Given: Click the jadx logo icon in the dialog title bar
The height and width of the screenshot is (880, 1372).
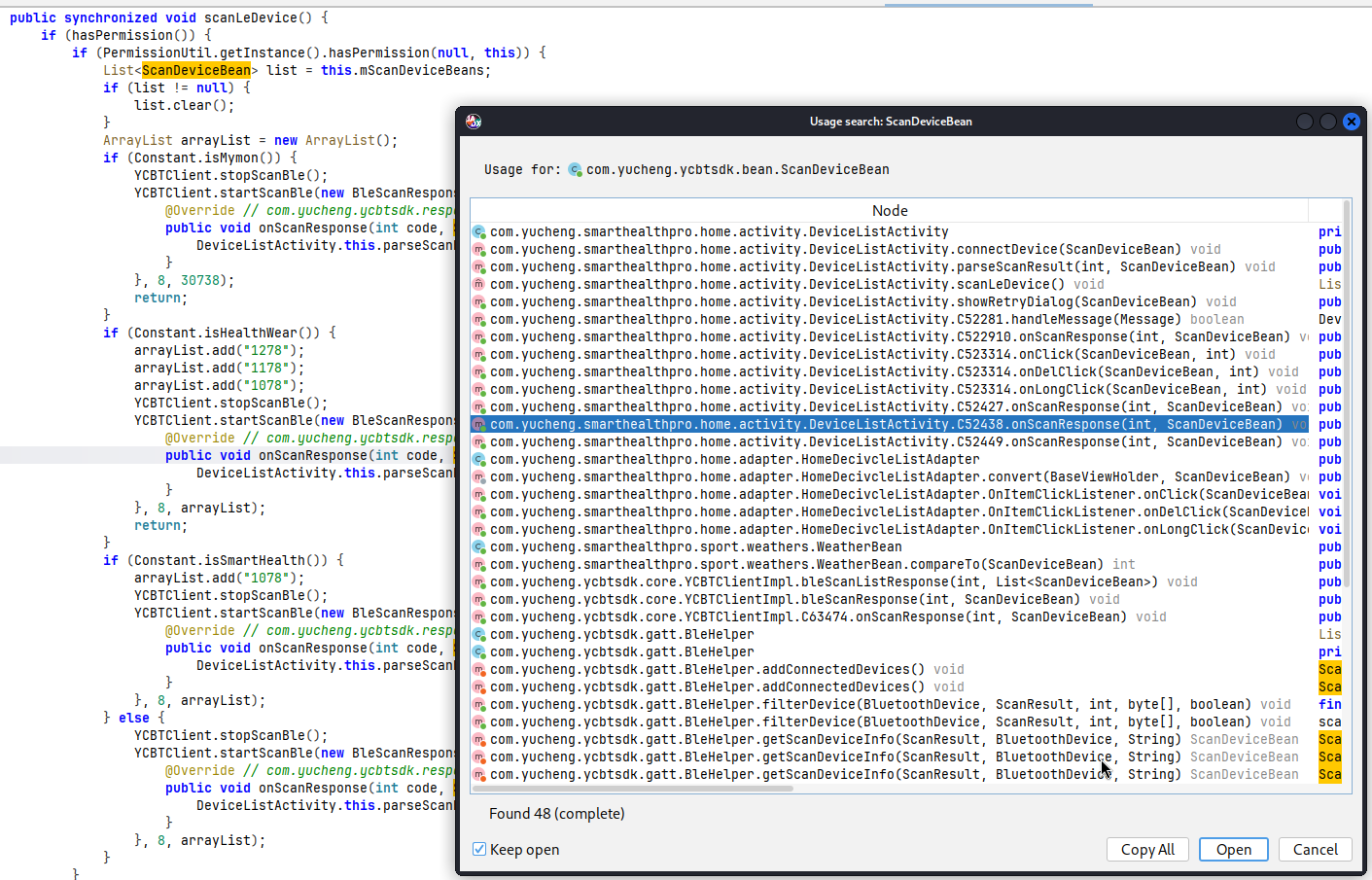Looking at the screenshot, I should pyautogui.click(x=474, y=122).
